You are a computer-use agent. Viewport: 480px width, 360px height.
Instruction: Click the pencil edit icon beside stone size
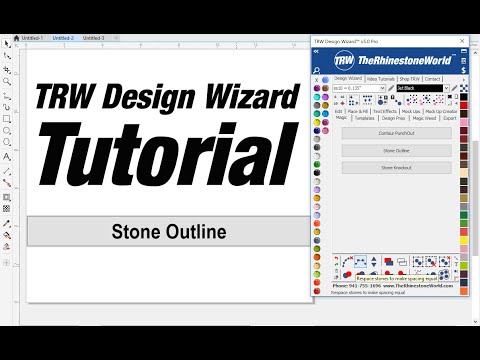[x=391, y=88]
